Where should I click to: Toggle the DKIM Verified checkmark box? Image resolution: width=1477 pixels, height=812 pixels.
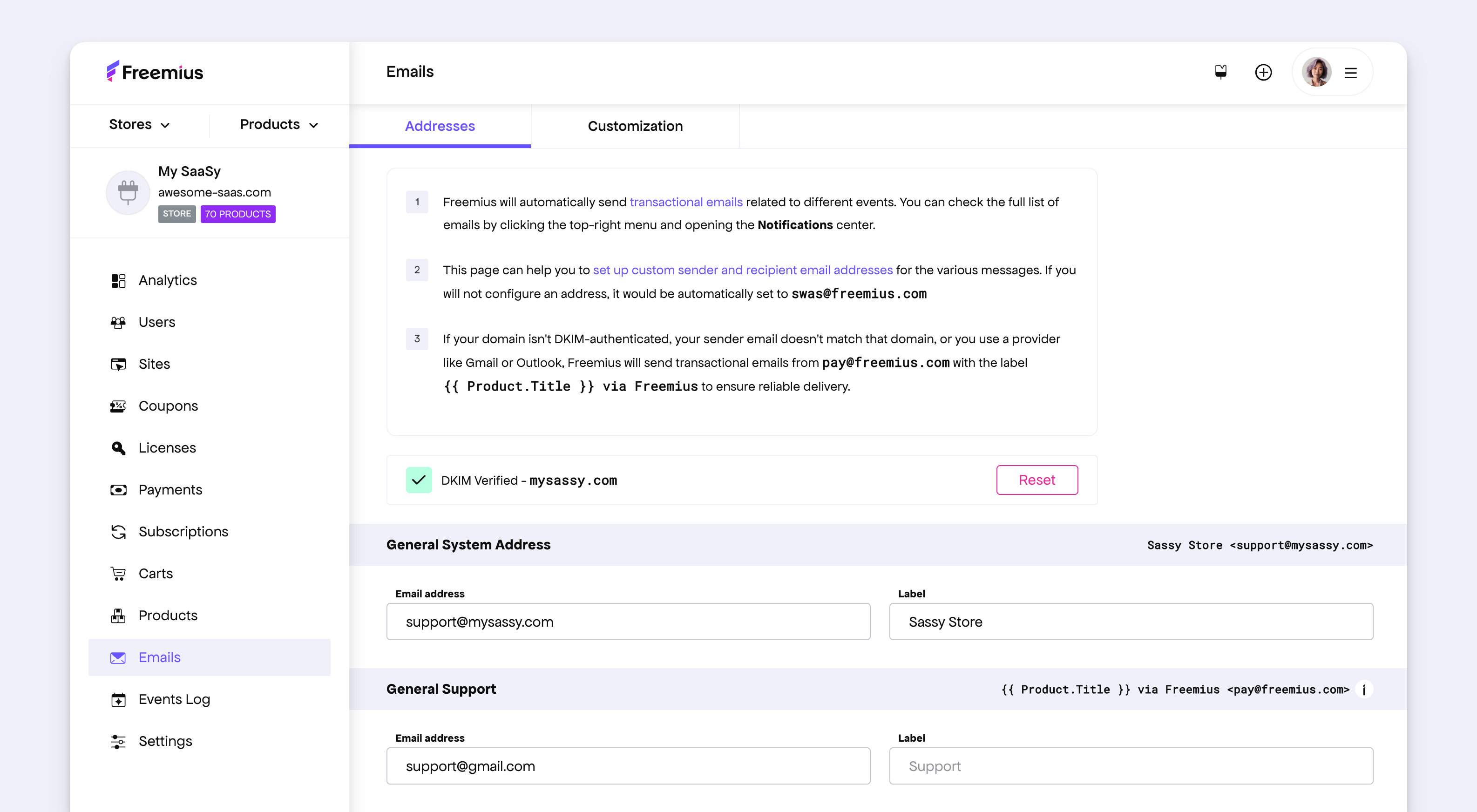pyautogui.click(x=419, y=480)
